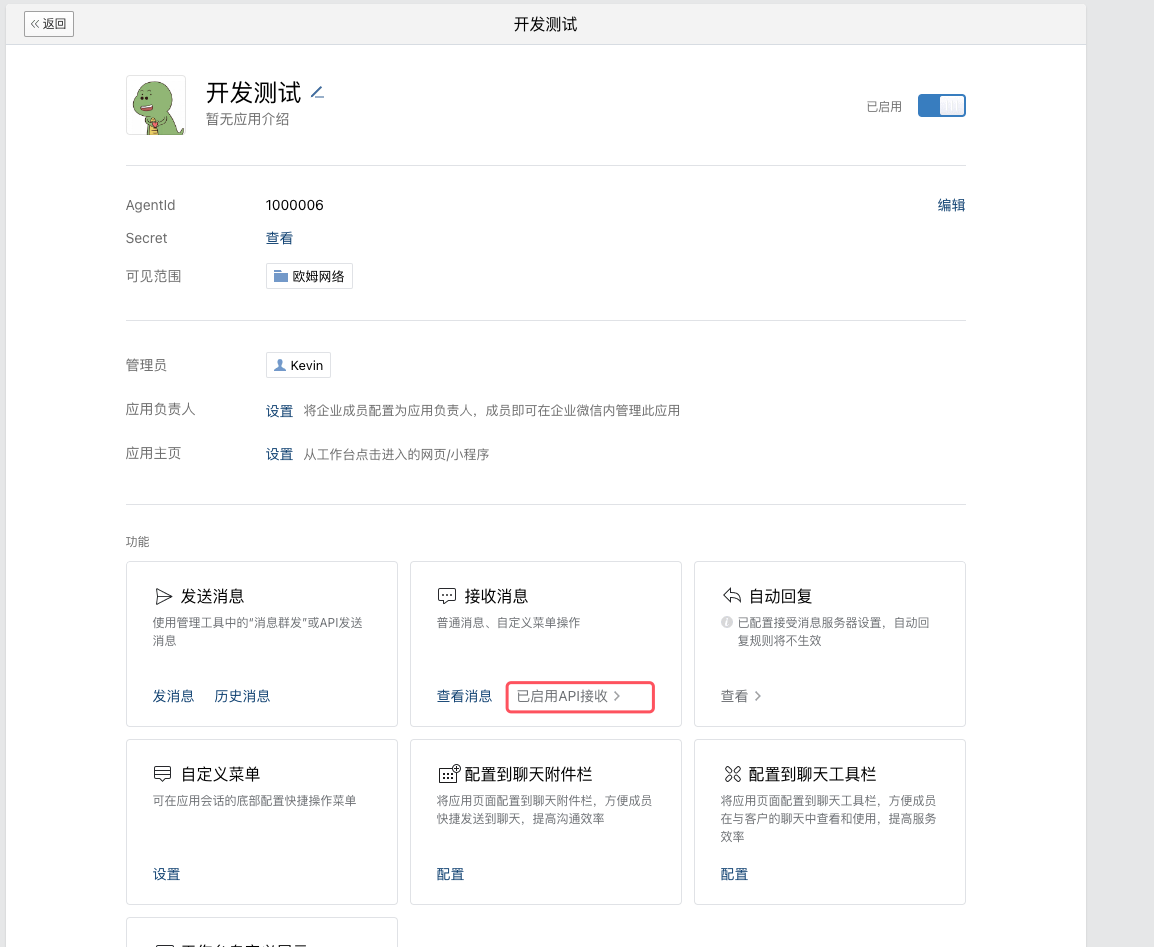Click the 编辑 link
The image size is (1154, 947).
tap(951, 205)
